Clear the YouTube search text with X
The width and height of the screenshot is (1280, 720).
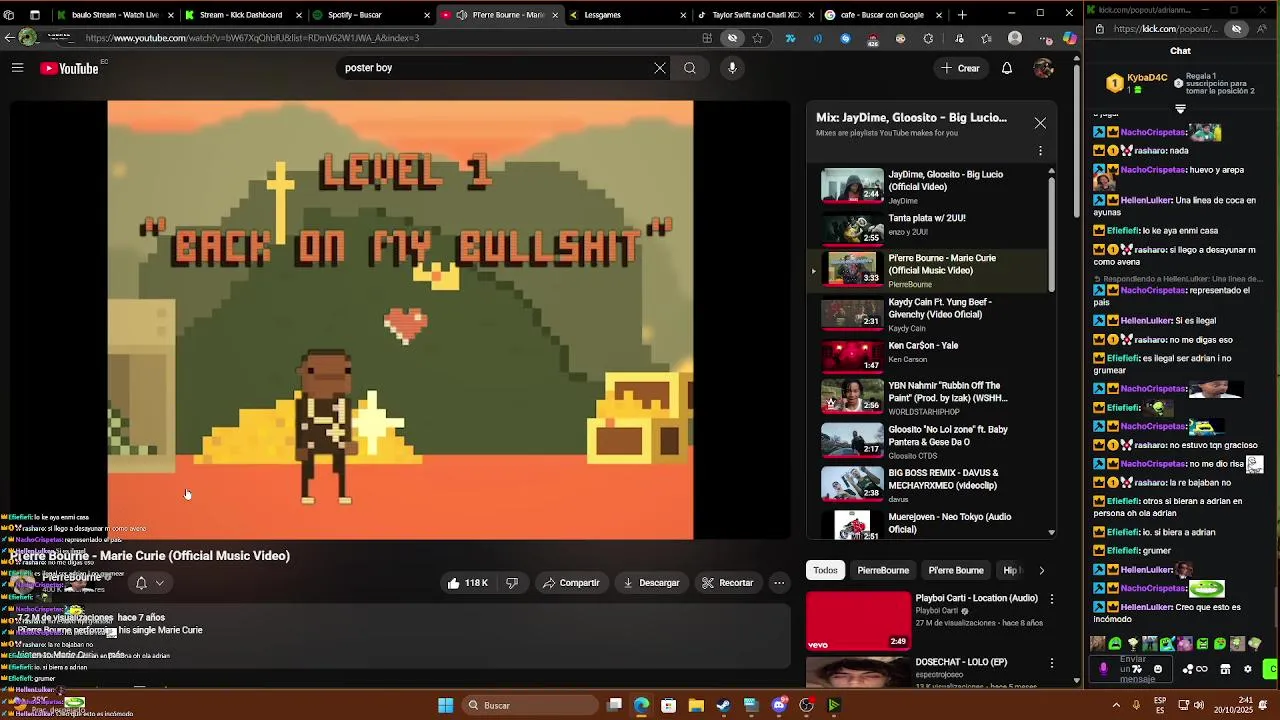click(660, 68)
